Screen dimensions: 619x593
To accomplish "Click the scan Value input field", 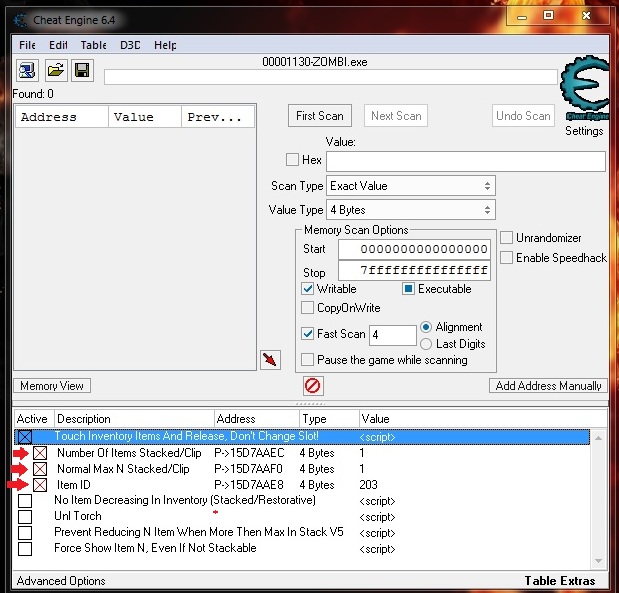I will 466,161.
